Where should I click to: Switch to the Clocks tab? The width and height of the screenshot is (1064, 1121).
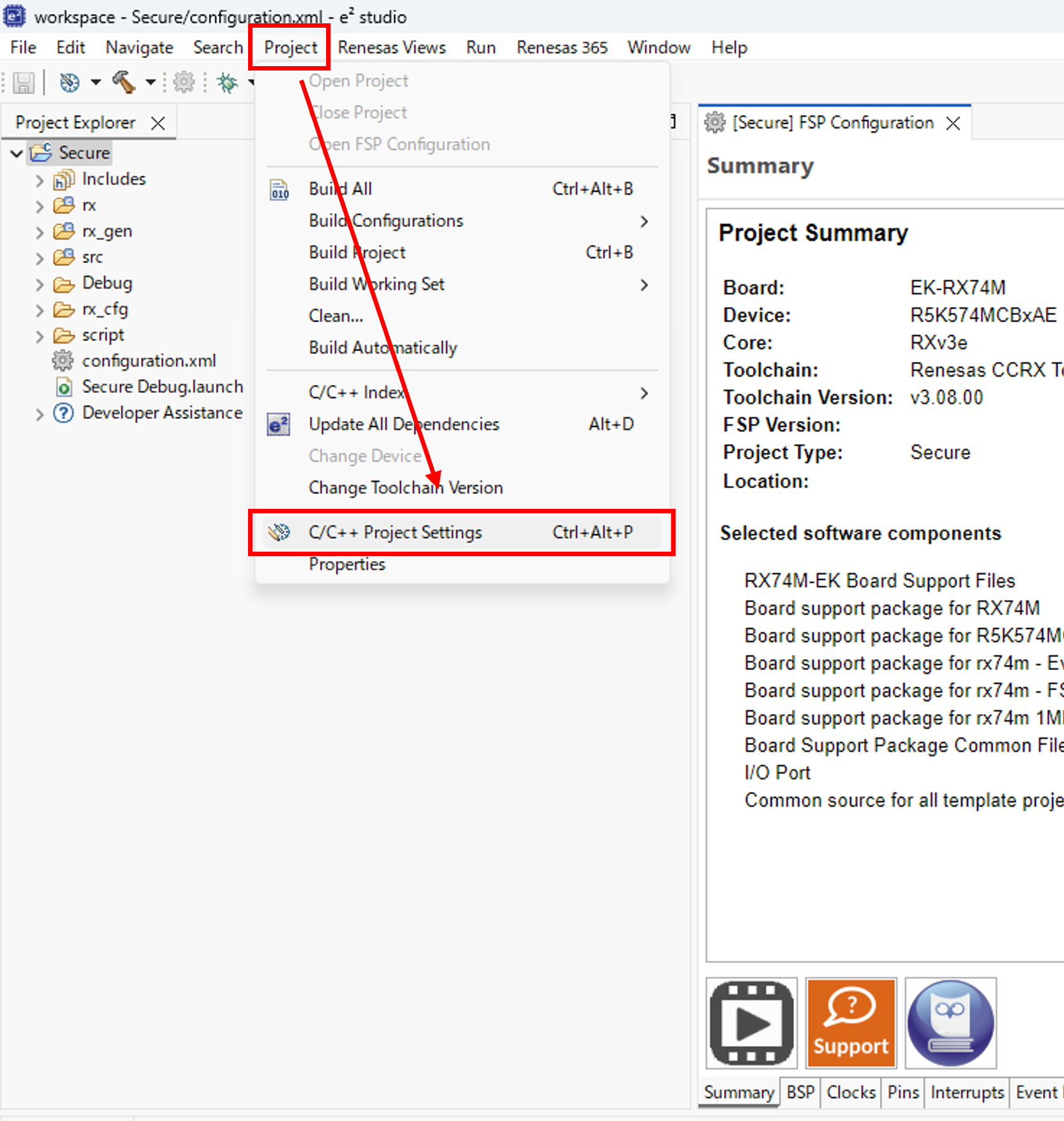[x=851, y=1093]
